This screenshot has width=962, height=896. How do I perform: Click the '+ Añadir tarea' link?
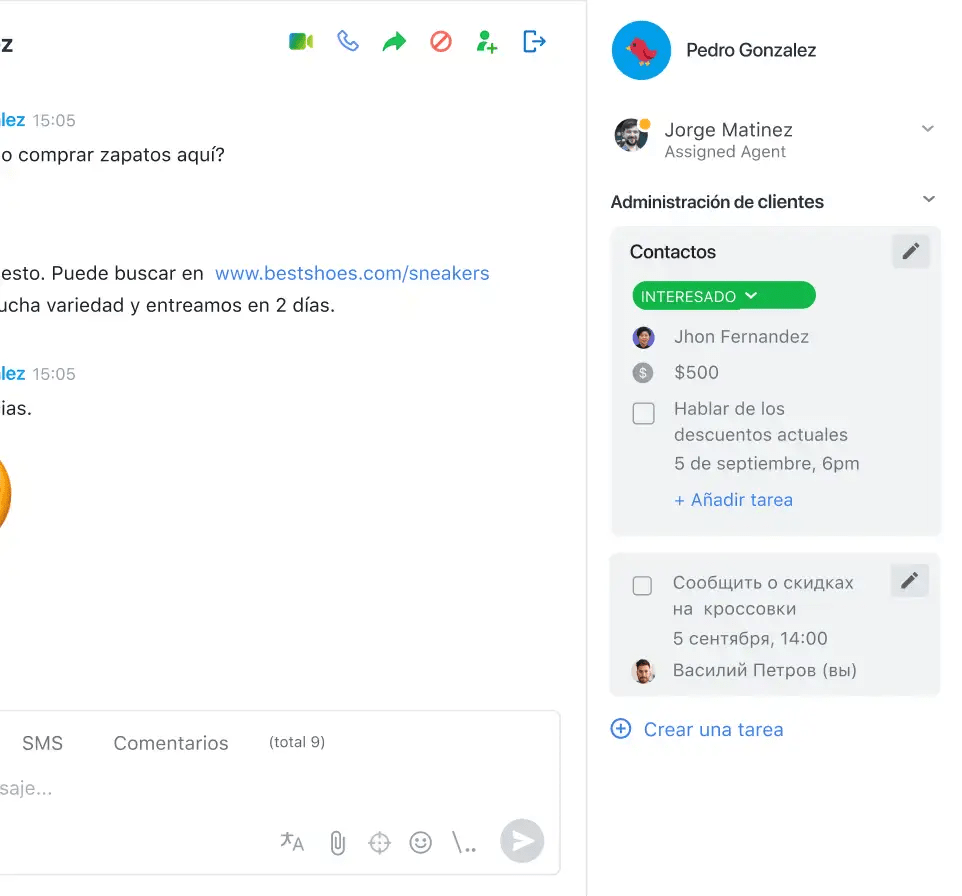[733, 500]
